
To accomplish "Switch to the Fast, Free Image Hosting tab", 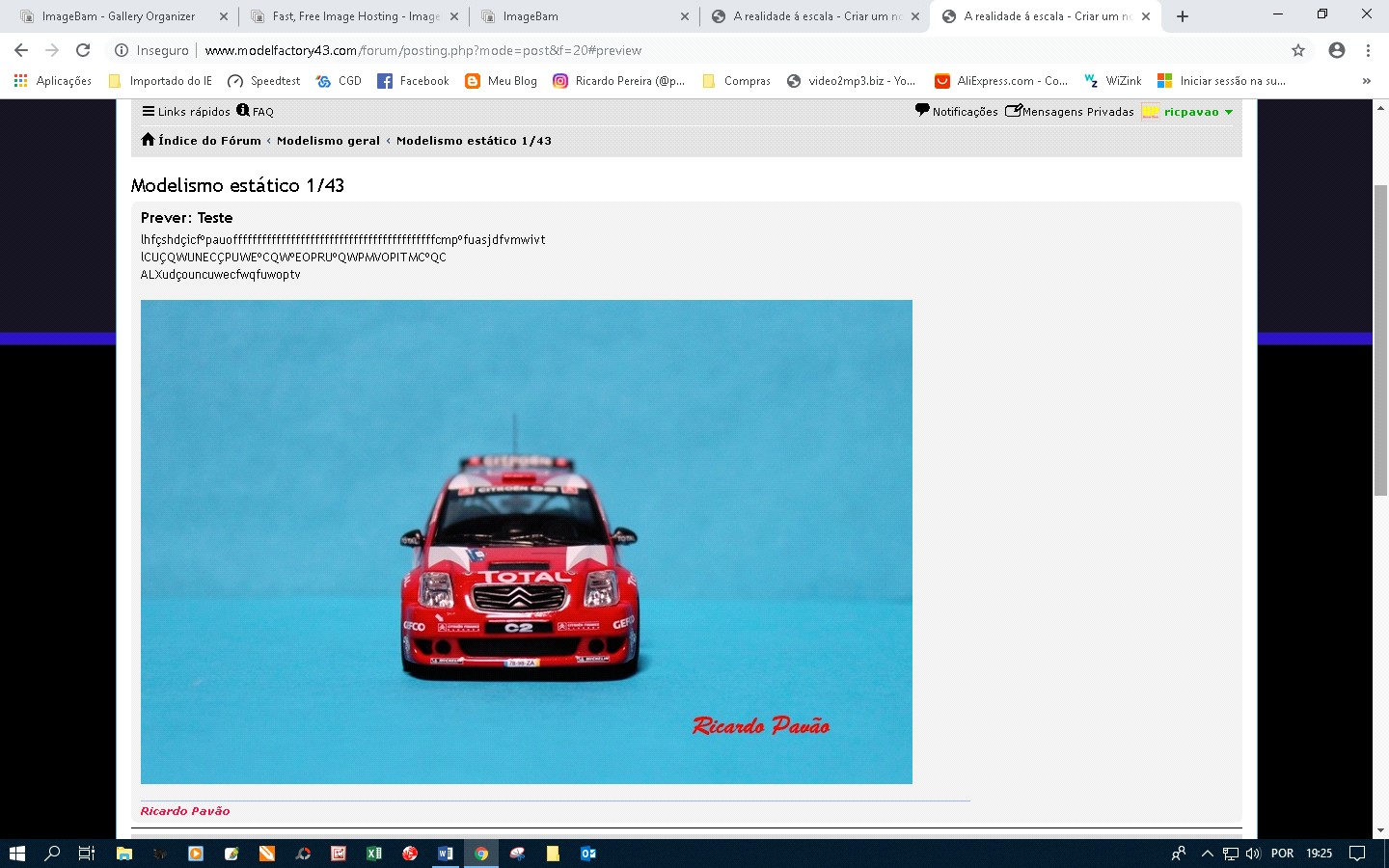I will [355, 16].
